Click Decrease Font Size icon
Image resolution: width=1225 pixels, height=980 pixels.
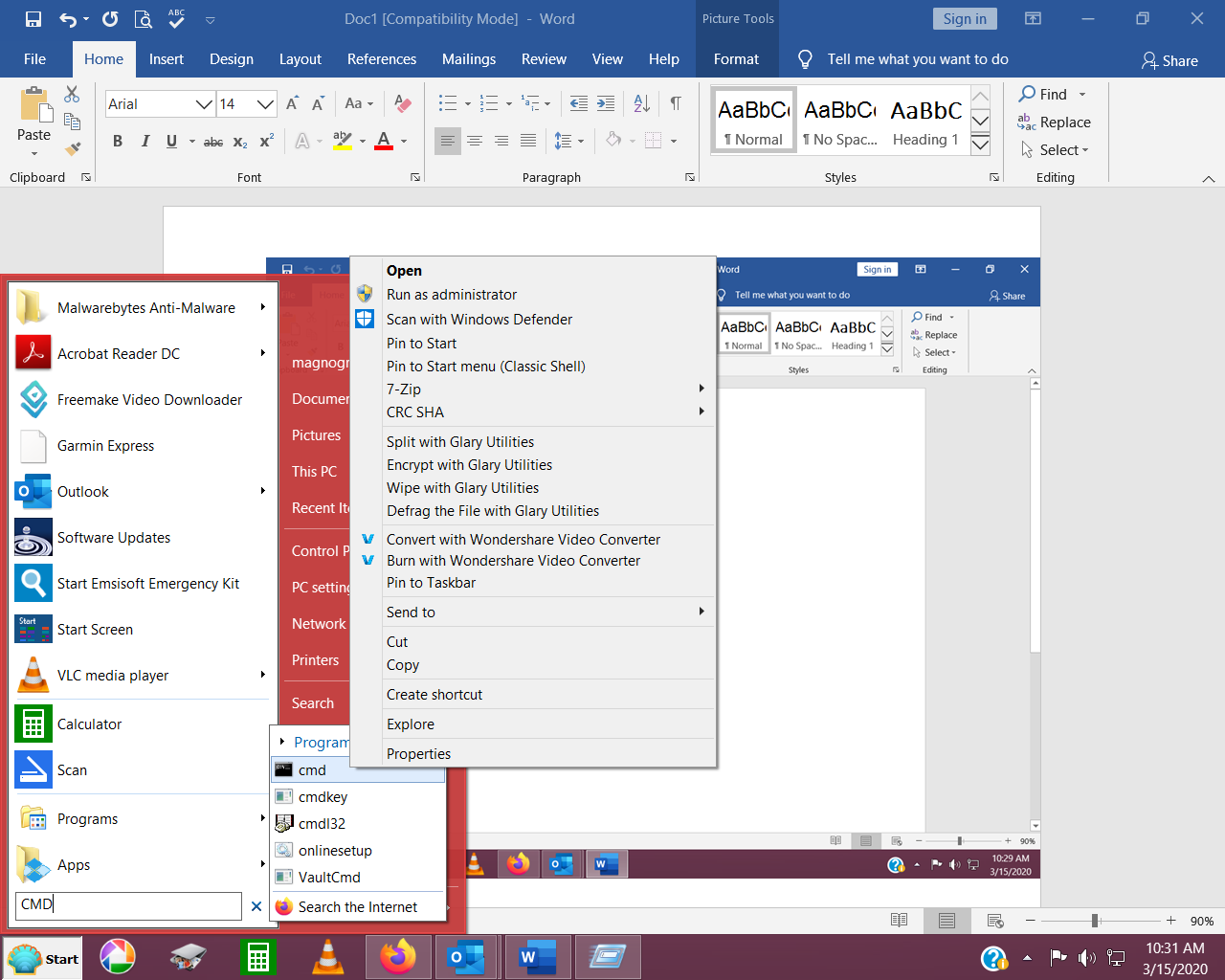[x=318, y=103]
